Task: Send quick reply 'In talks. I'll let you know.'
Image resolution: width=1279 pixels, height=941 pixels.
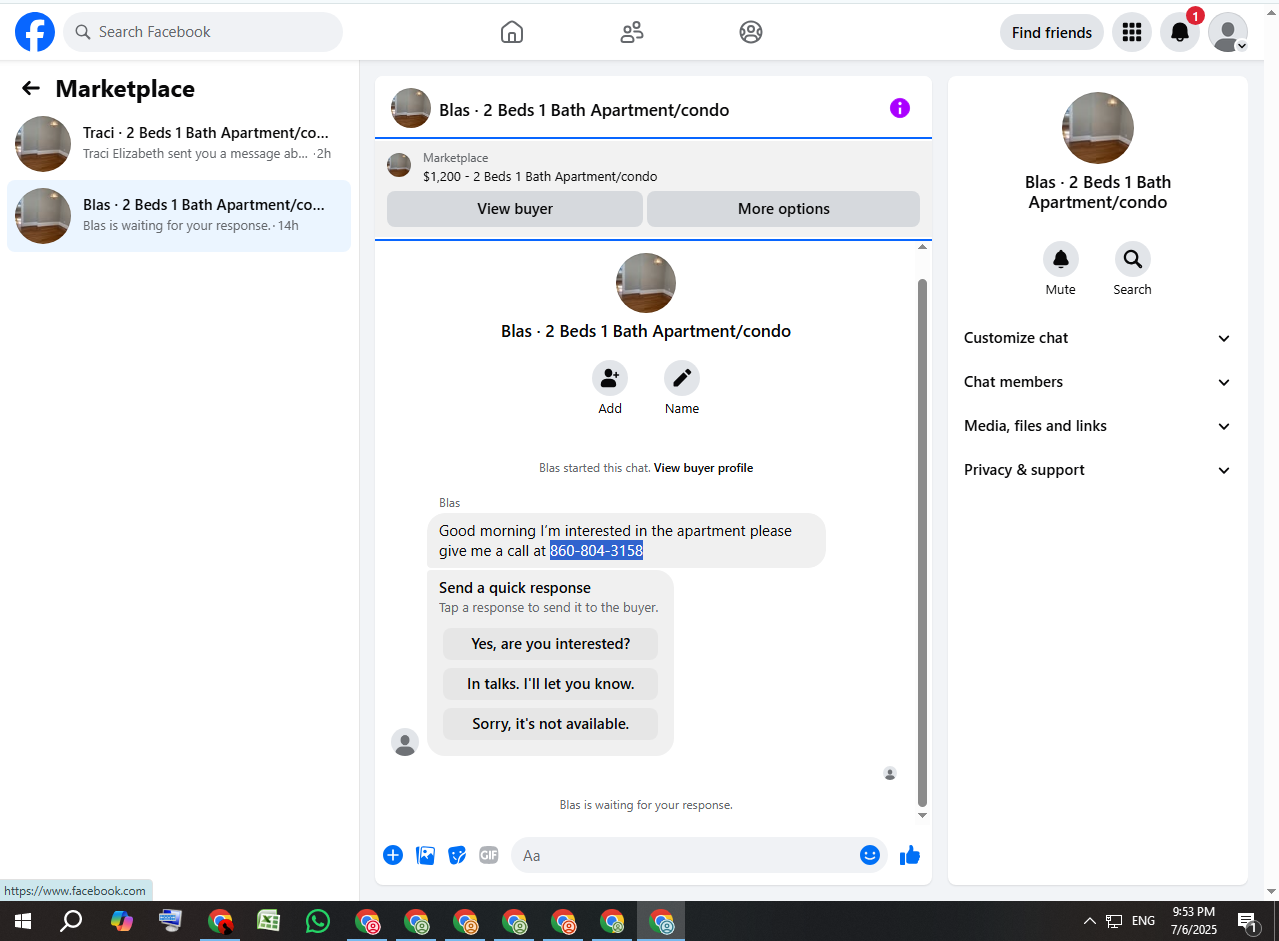Action: click(551, 684)
